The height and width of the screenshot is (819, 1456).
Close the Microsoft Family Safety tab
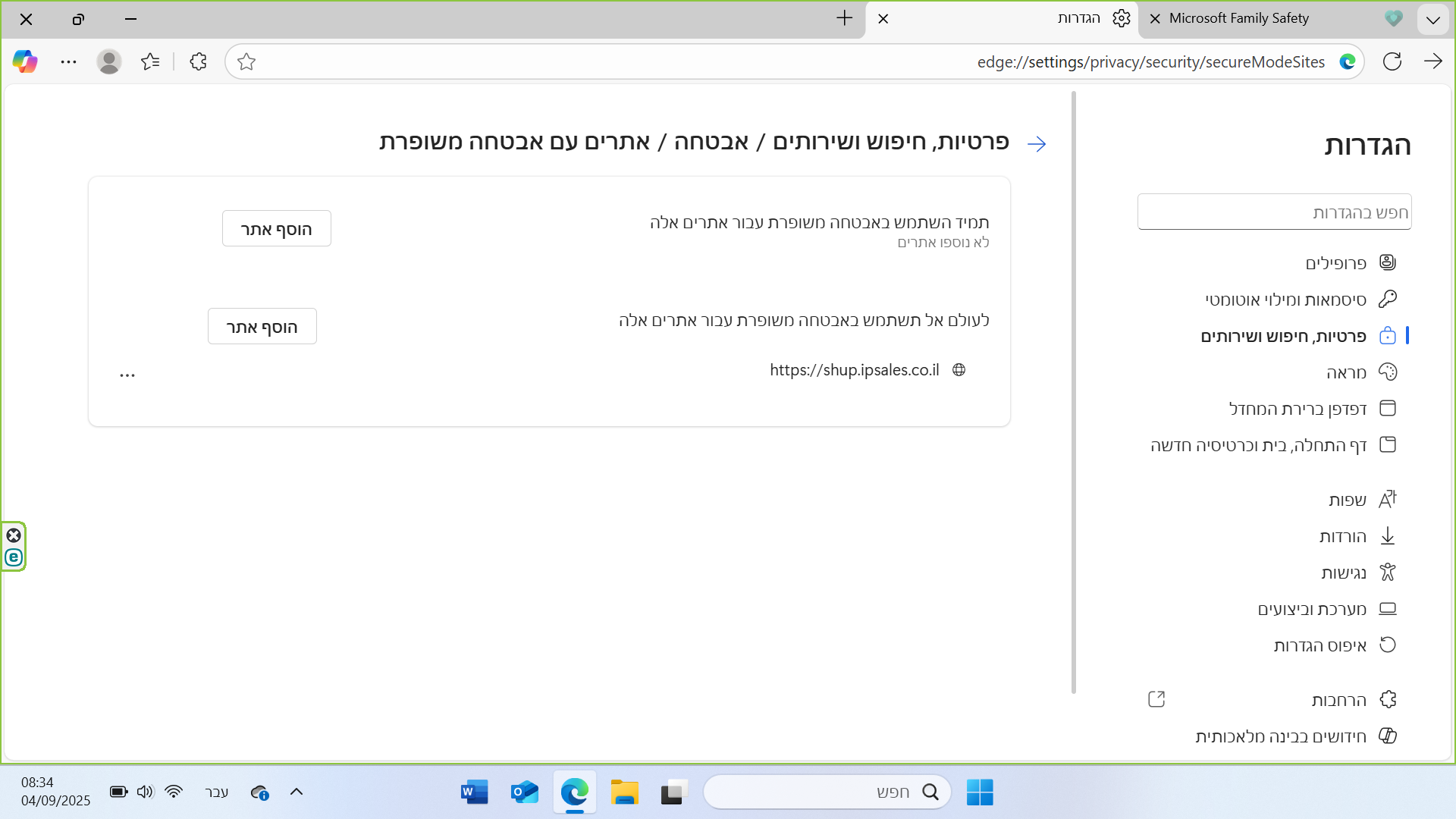[1155, 19]
